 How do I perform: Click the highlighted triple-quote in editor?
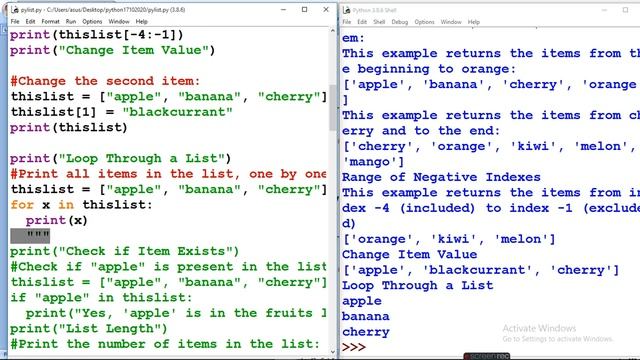tap(30, 236)
